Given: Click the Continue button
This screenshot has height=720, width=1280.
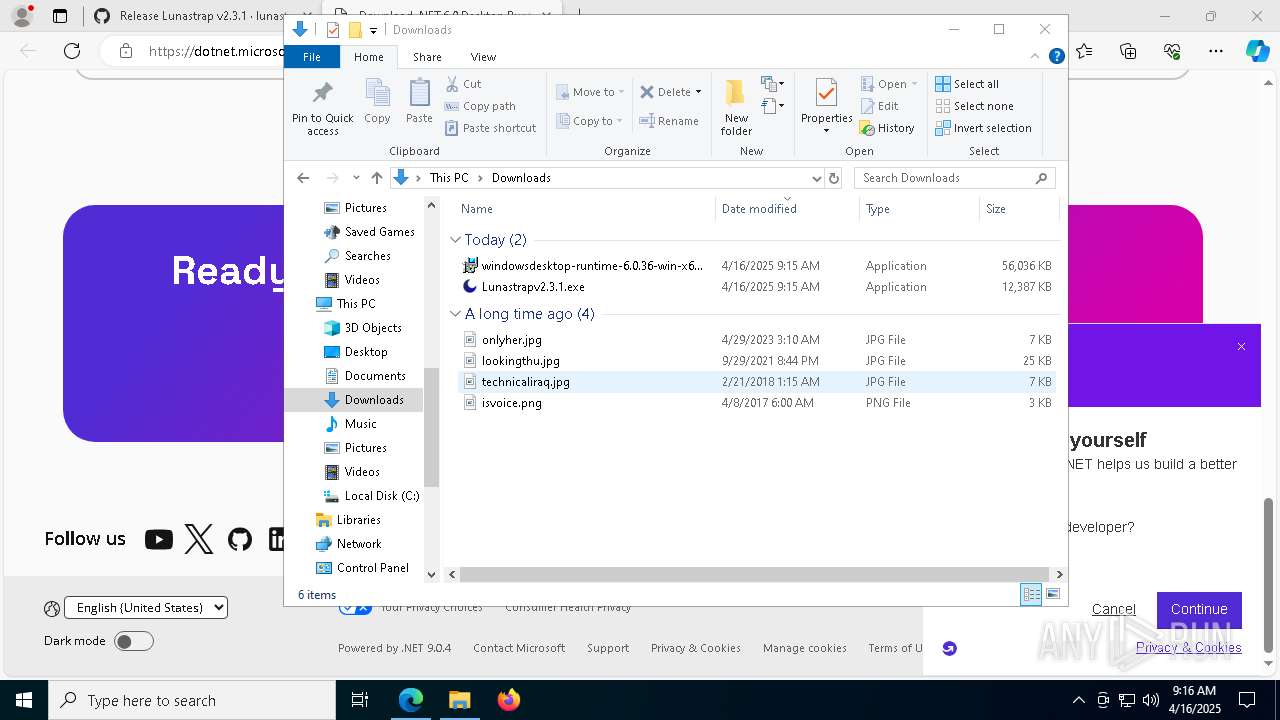Looking at the screenshot, I should pos(1199,609).
